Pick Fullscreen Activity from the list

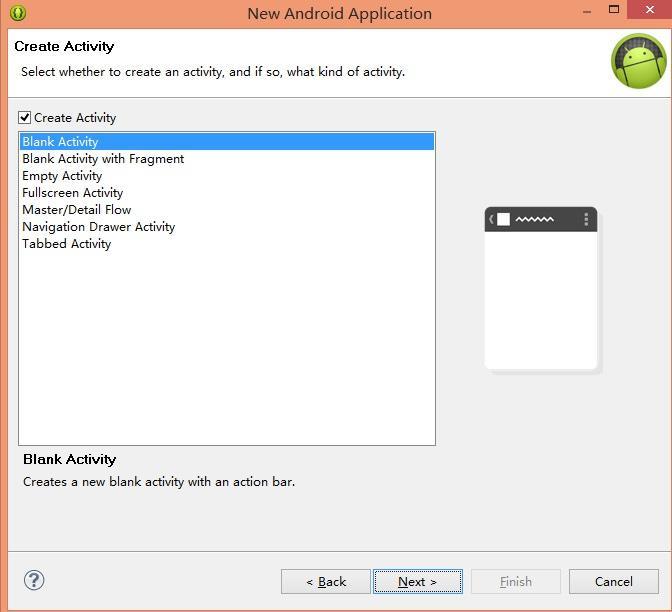coord(72,193)
